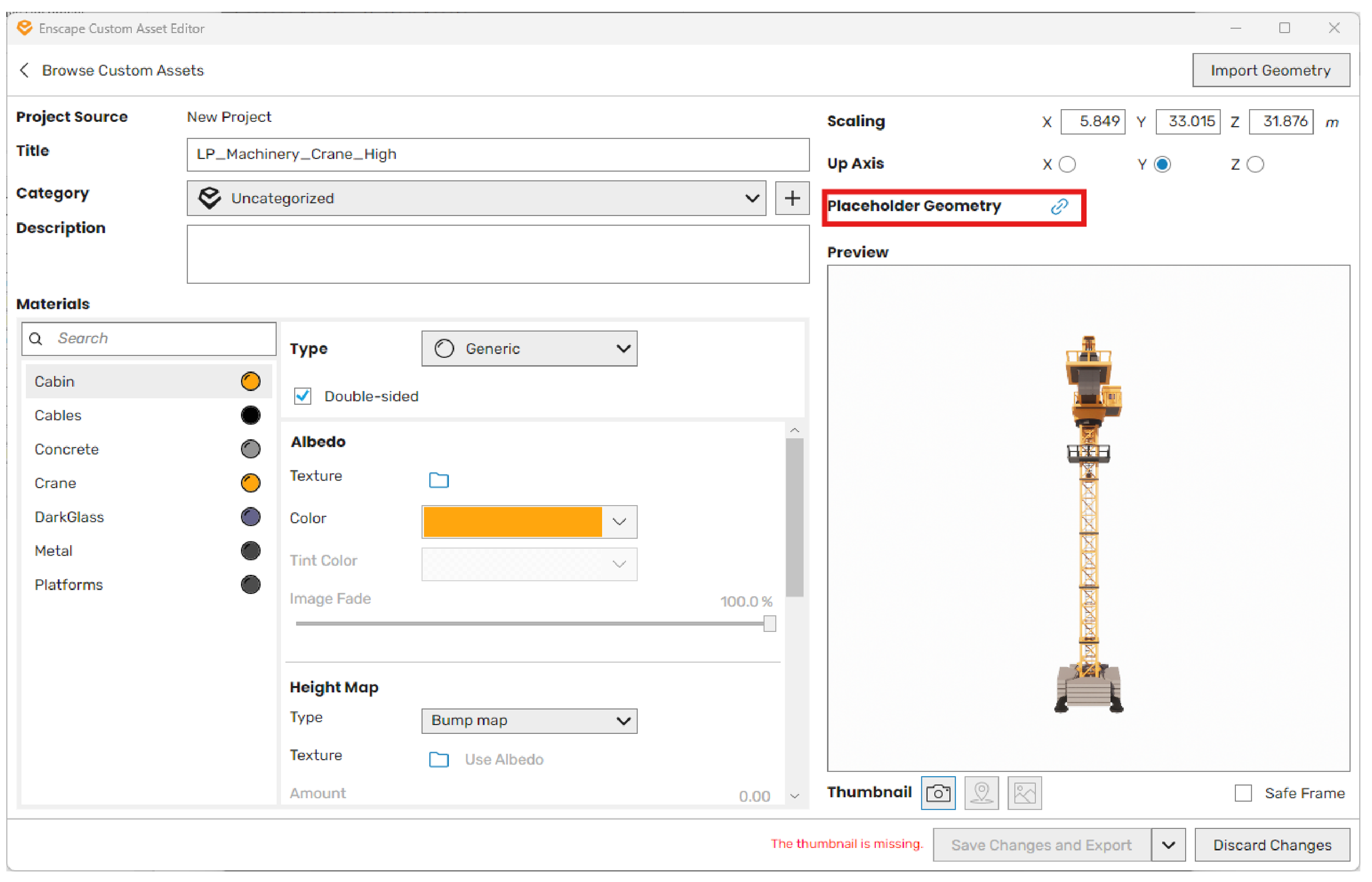Select the Concrete material
1372x882 pixels.
(66, 450)
